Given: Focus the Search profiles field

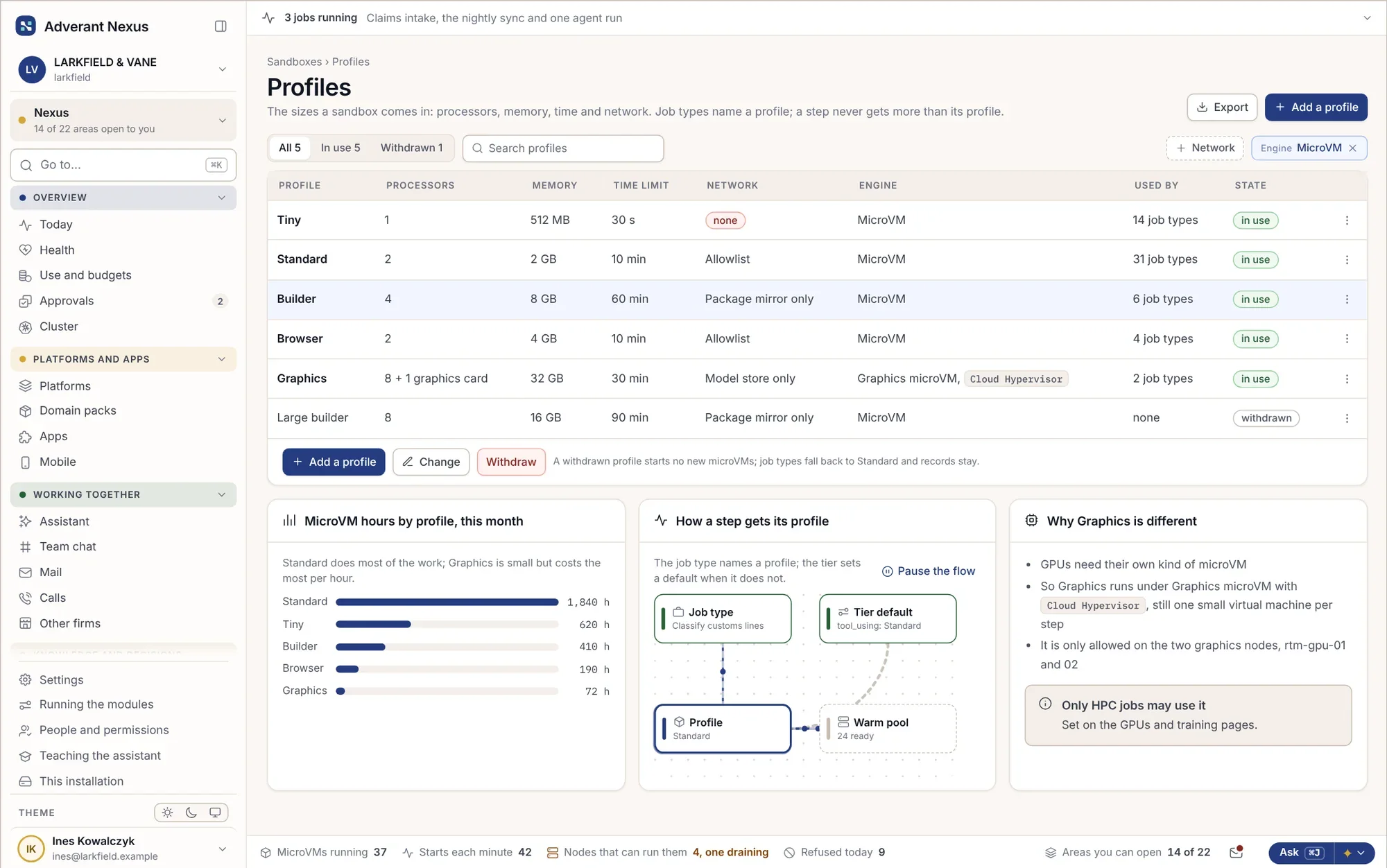Looking at the screenshot, I should (563, 148).
